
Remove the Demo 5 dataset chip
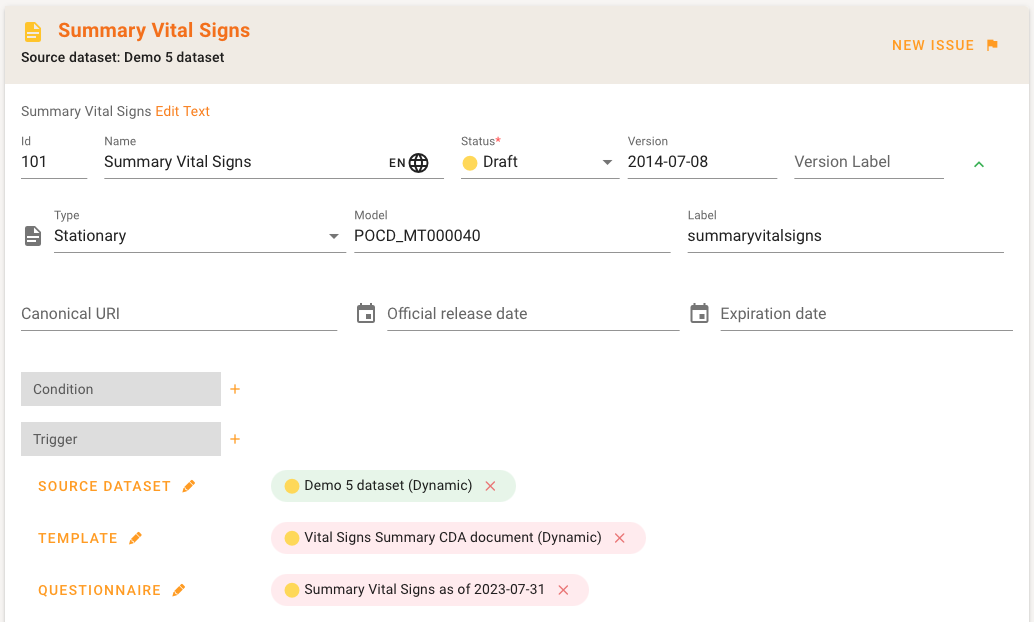(x=490, y=486)
